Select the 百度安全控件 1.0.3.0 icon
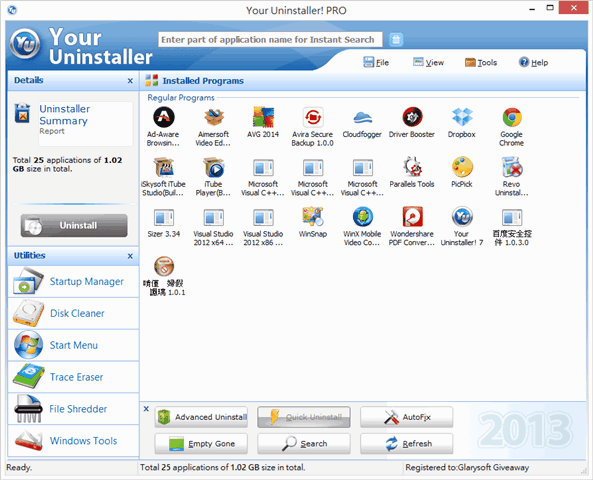 [x=512, y=217]
